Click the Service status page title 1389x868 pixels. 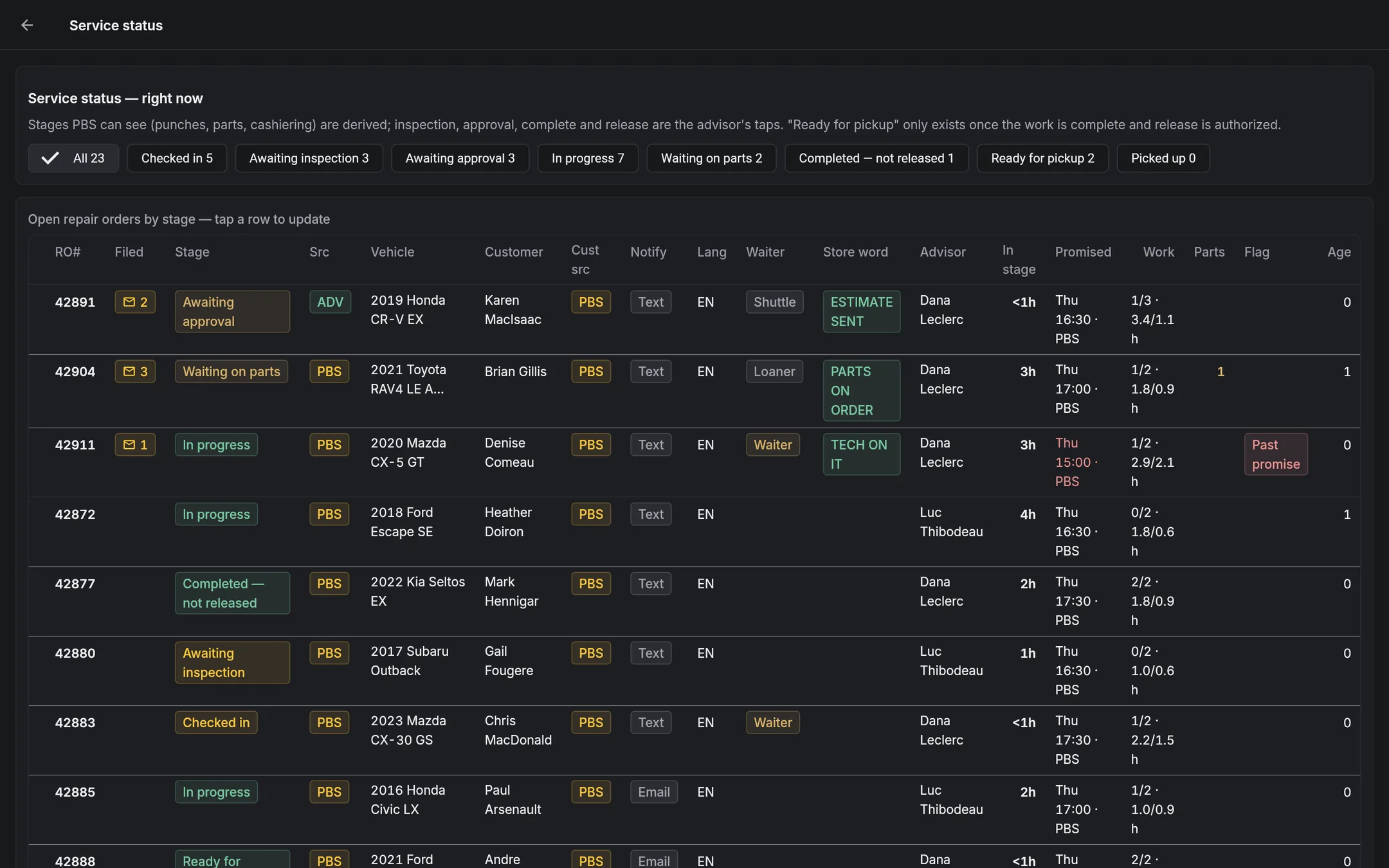116,25
